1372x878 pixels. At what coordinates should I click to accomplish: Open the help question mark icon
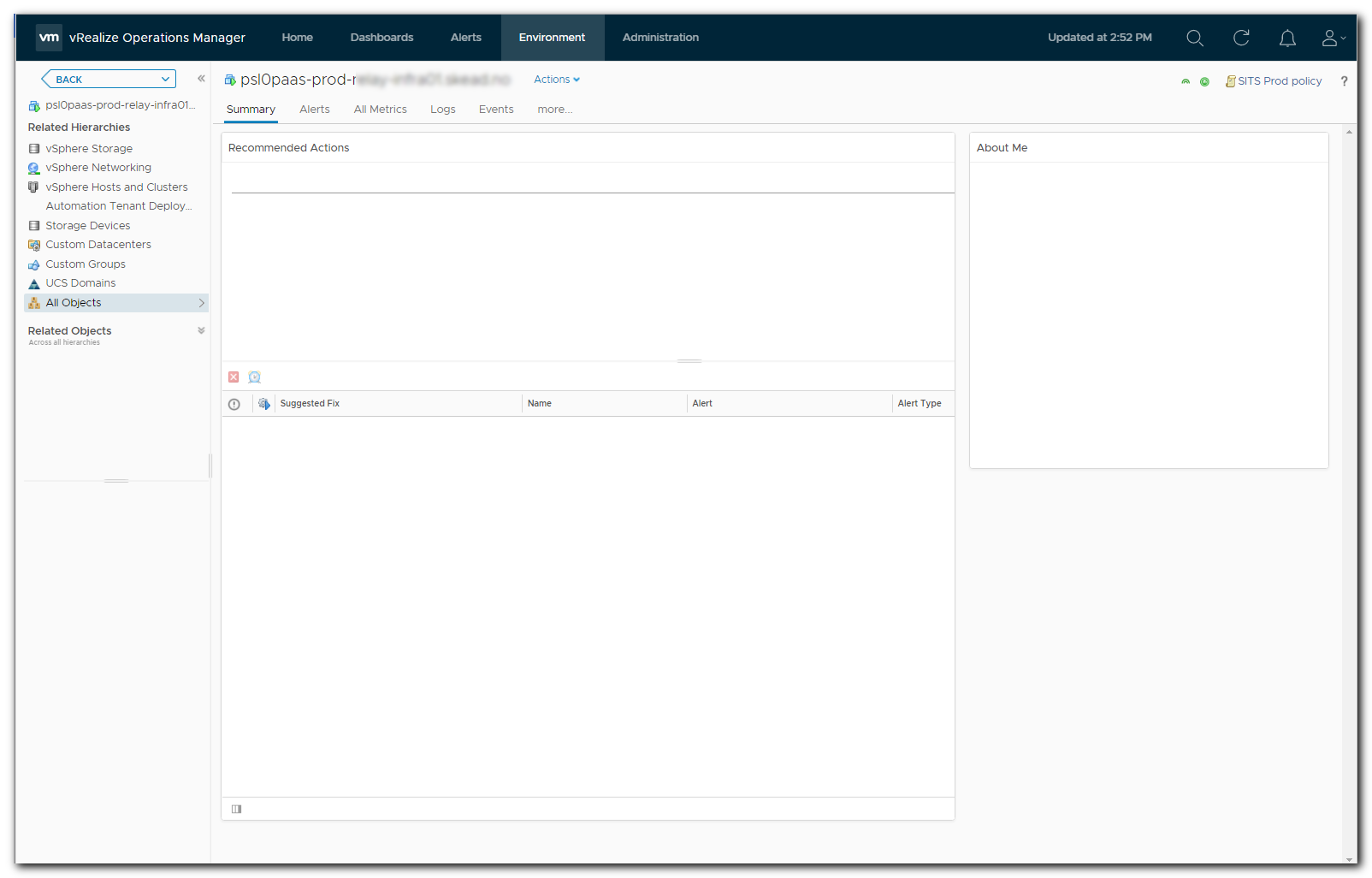coord(1345,81)
